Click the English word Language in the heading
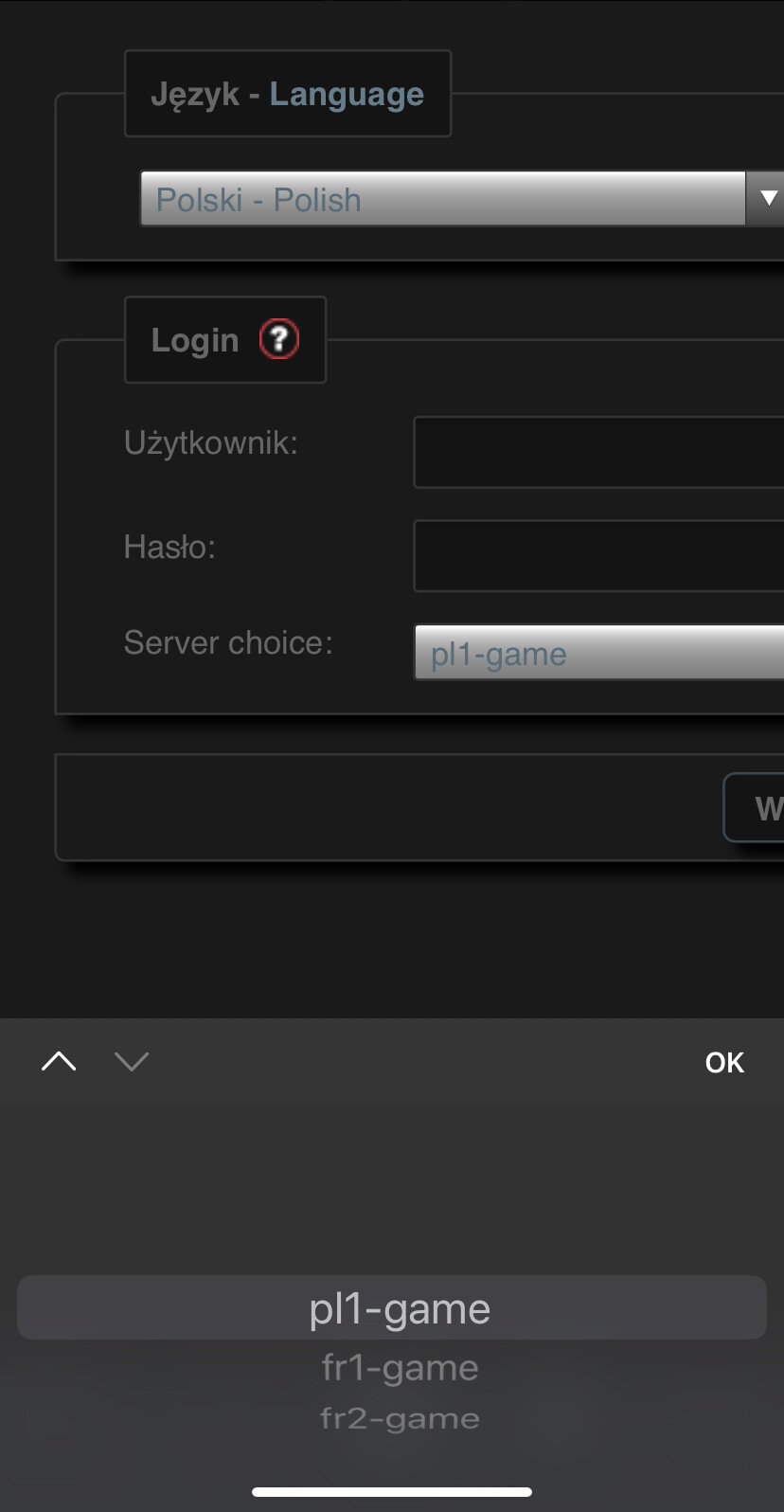 pos(347,95)
